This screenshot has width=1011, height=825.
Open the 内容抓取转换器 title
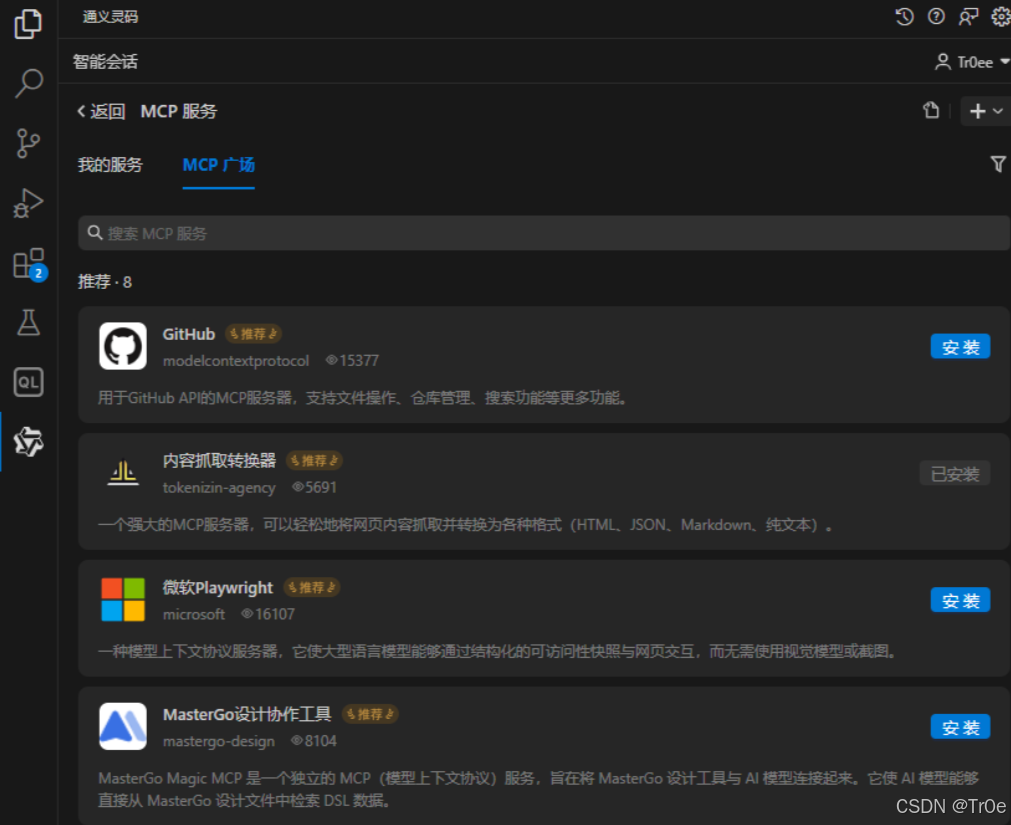tap(219, 460)
